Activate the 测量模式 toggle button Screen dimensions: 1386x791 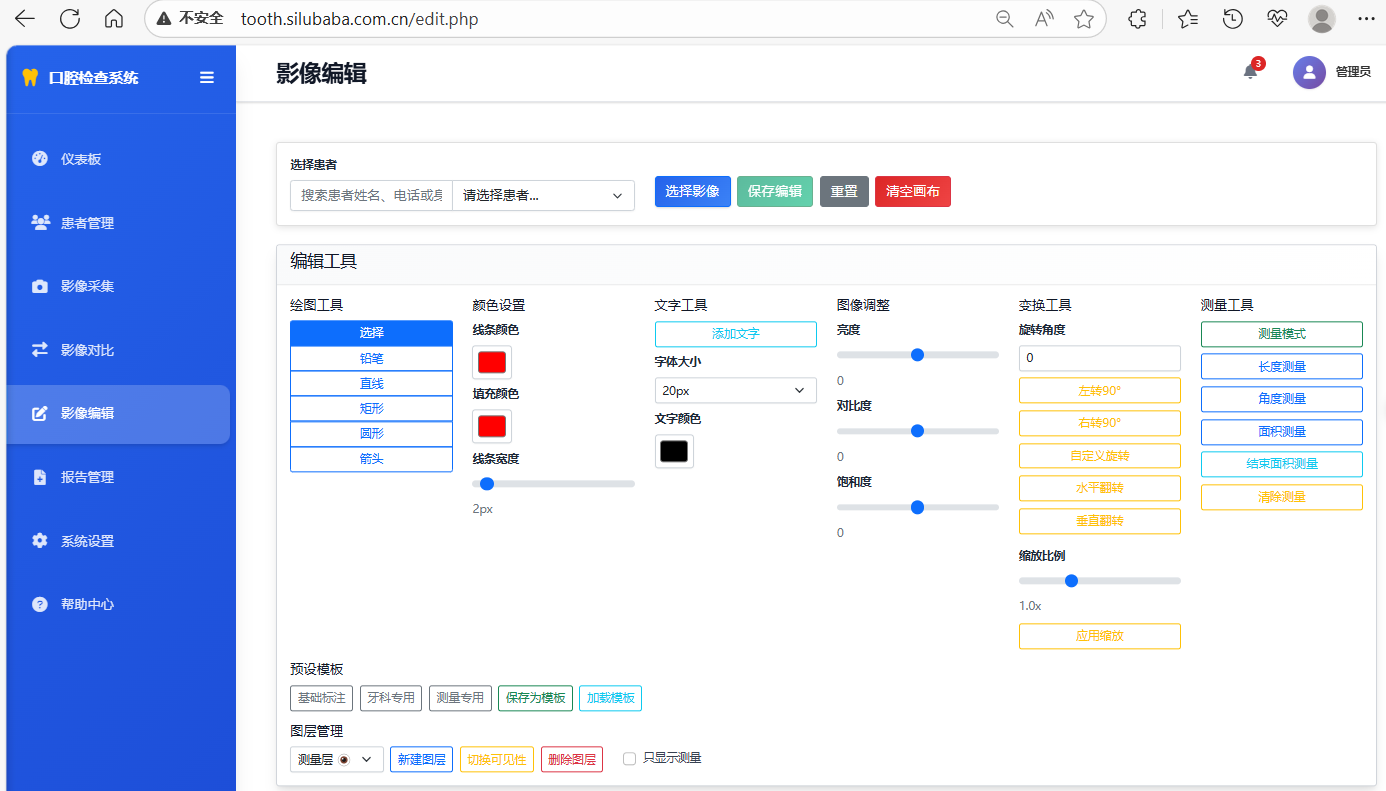1281,334
